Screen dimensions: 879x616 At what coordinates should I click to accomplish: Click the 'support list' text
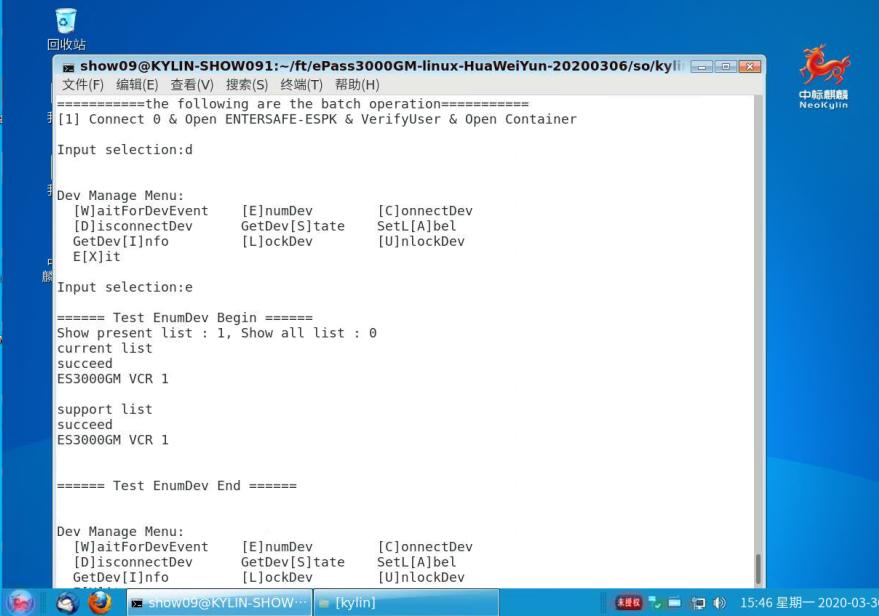coord(104,409)
